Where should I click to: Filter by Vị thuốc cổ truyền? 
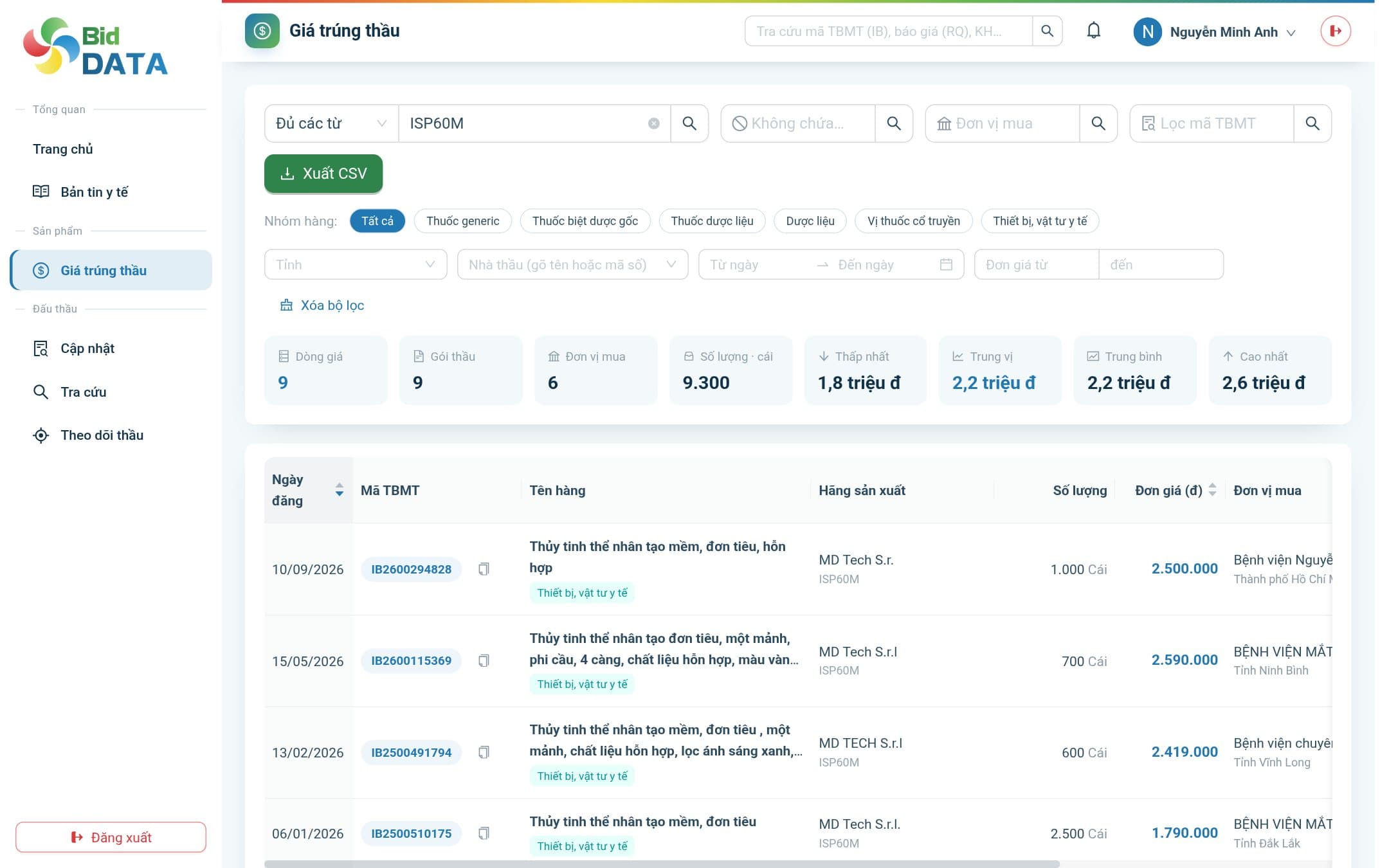tap(914, 221)
